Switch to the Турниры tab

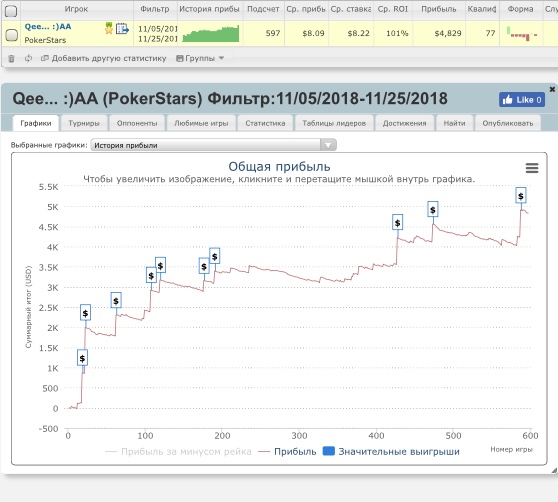[84, 123]
